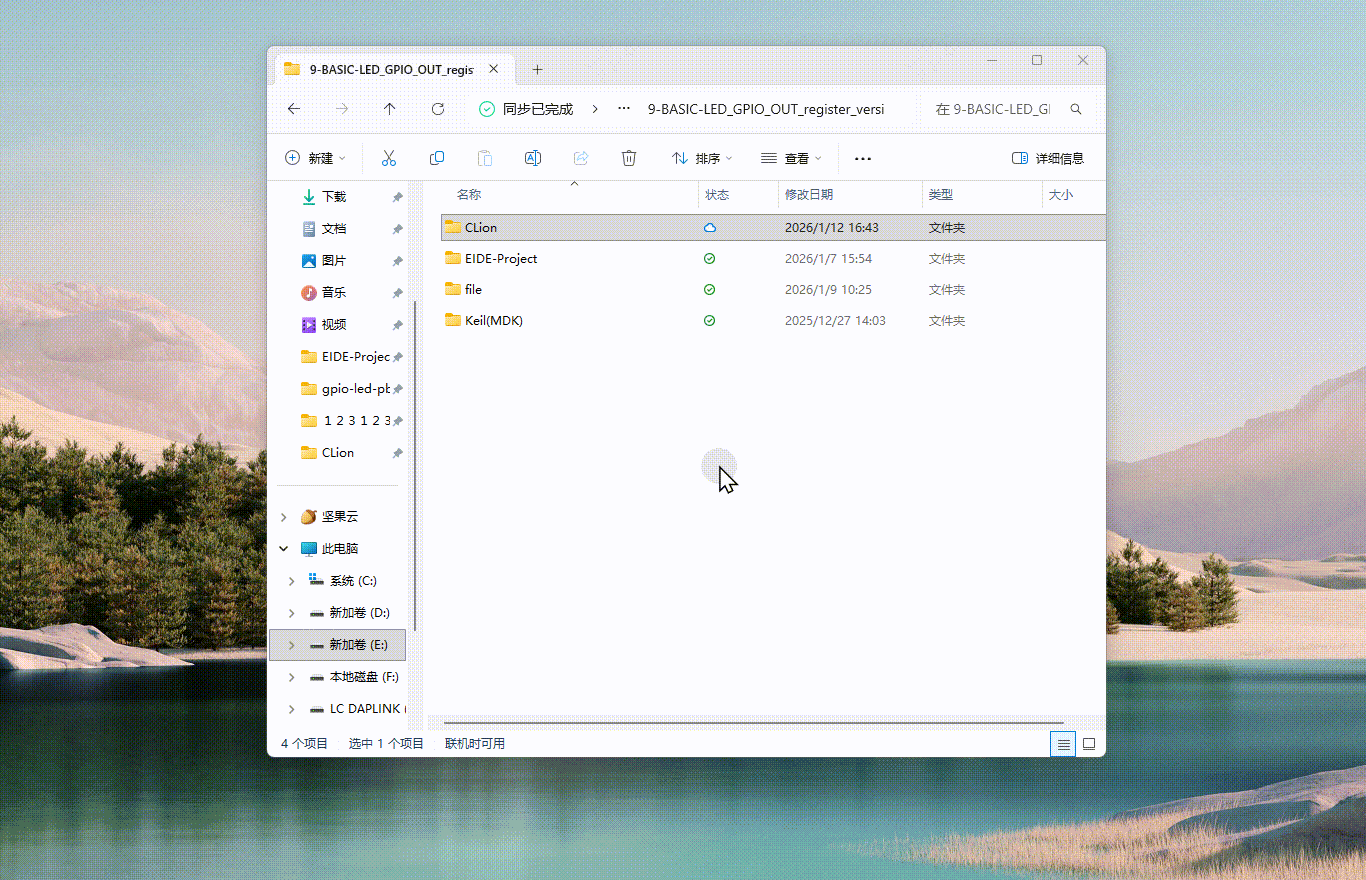1366x880 pixels.
Task: Click the Rename icon
Action: (x=533, y=158)
